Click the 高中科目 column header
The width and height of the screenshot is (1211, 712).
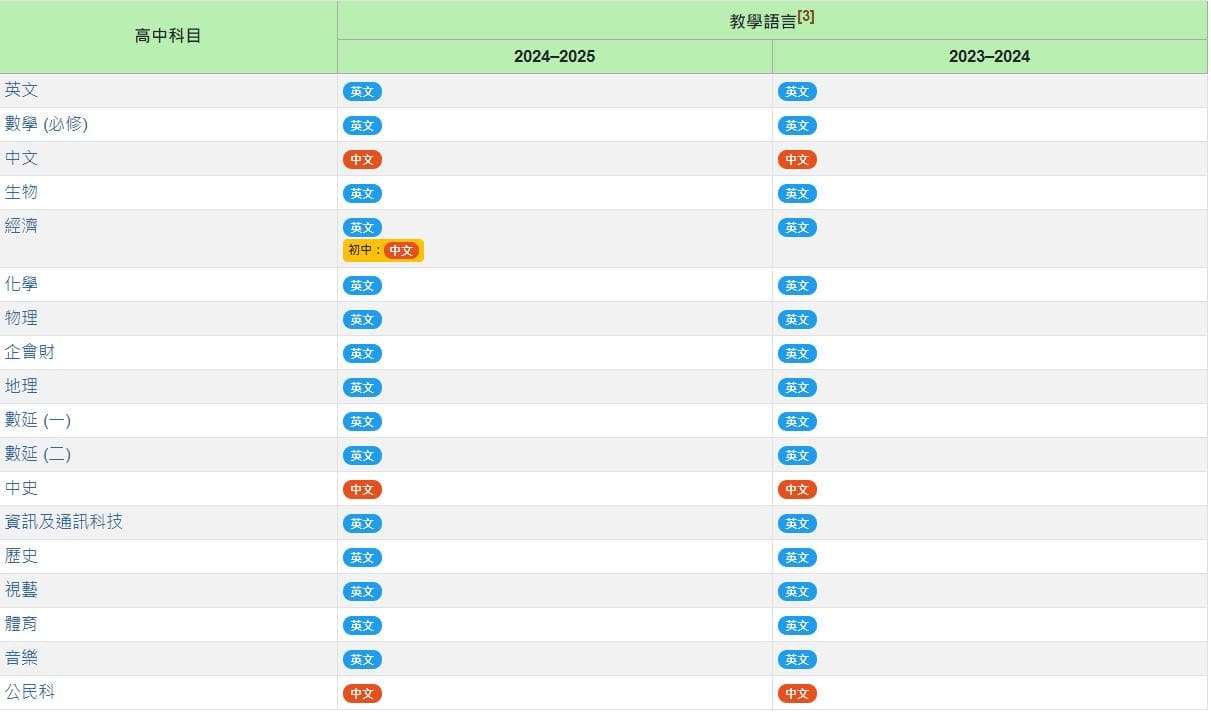pos(168,36)
